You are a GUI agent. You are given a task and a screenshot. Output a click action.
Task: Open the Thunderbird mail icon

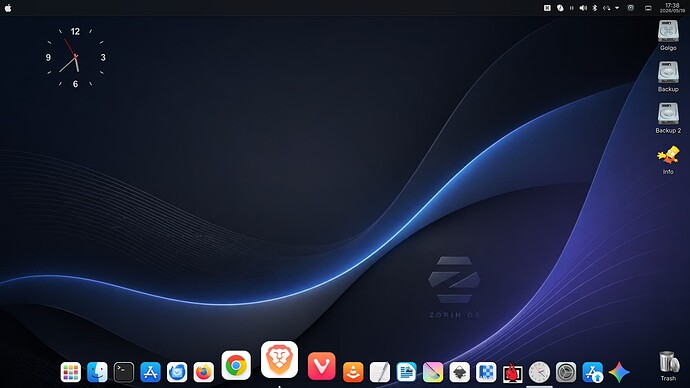pos(177,372)
